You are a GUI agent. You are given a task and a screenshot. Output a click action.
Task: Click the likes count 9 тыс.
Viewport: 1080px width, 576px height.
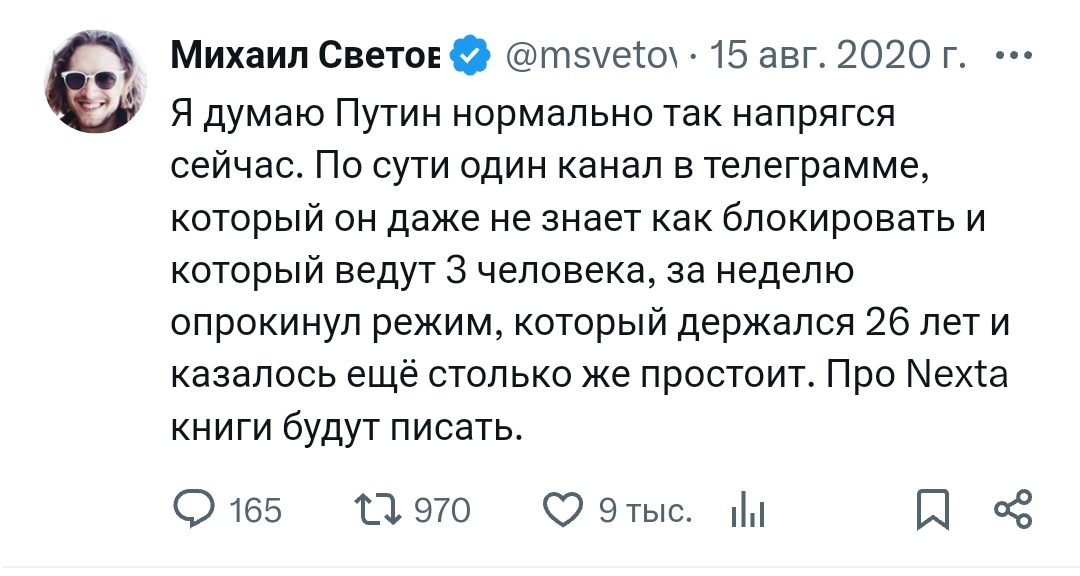click(x=644, y=511)
